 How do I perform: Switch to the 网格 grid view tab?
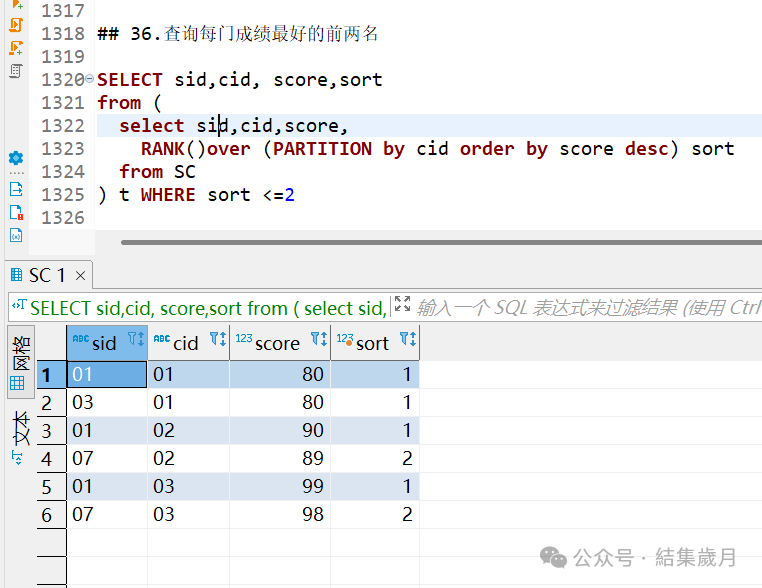coord(21,363)
